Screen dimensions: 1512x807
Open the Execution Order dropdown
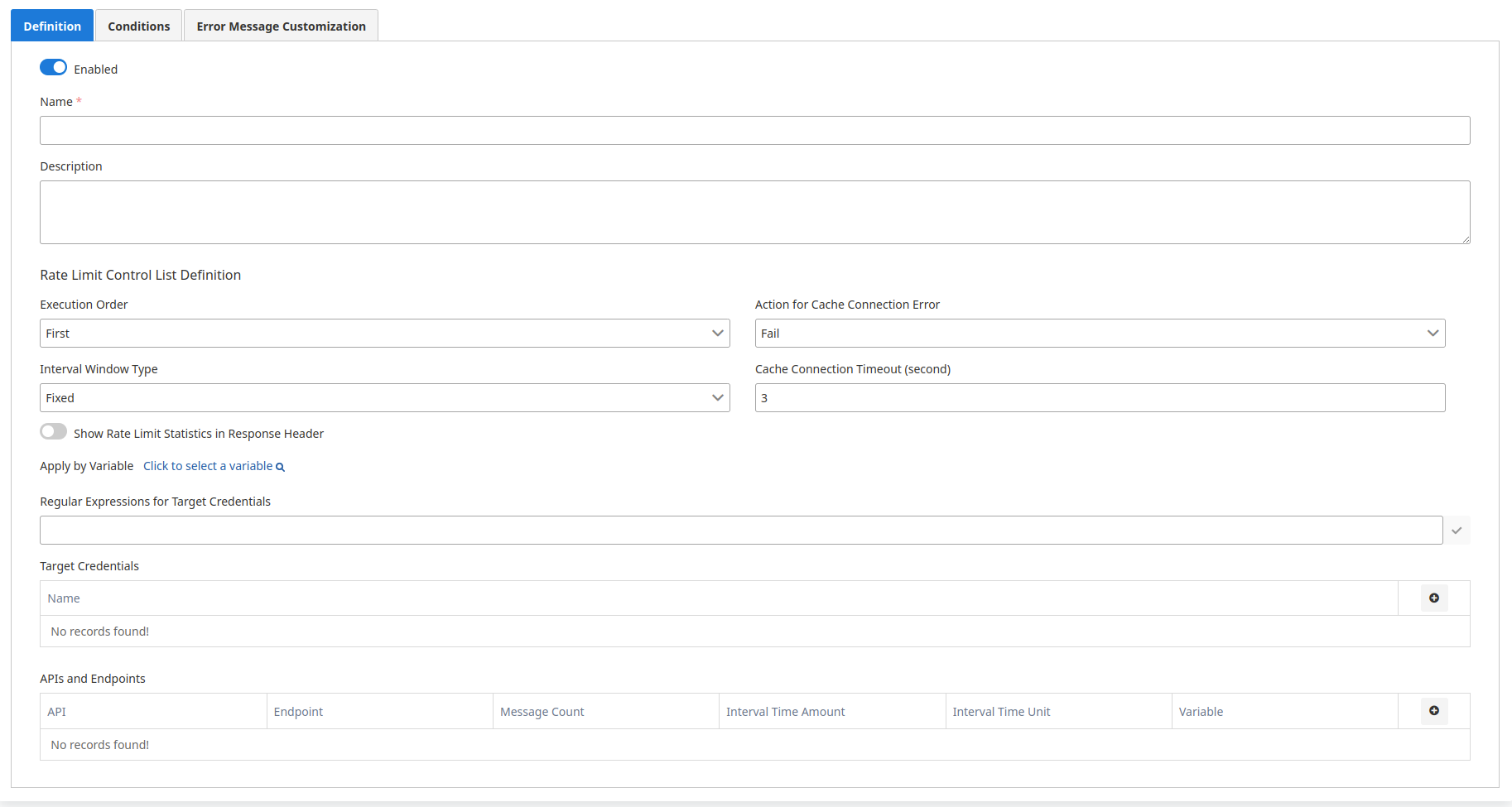coord(384,334)
